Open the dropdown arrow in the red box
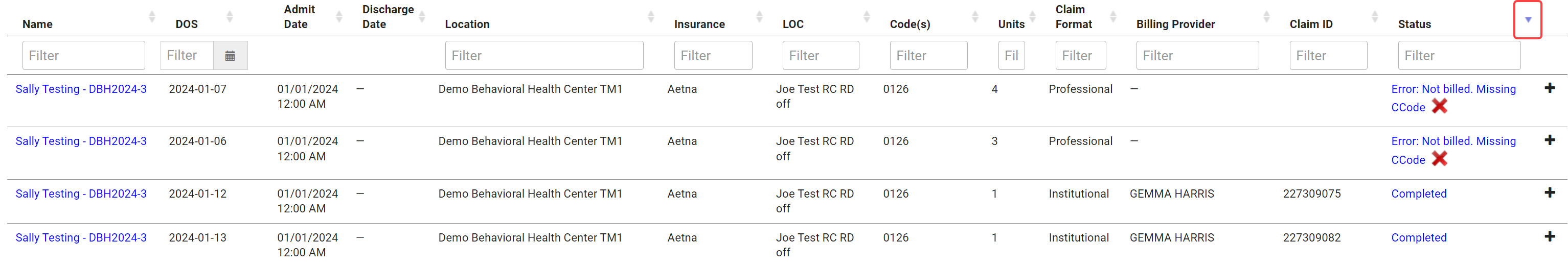This screenshot has height=266, width=1568. pyautogui.click(x=1528, y=19)
